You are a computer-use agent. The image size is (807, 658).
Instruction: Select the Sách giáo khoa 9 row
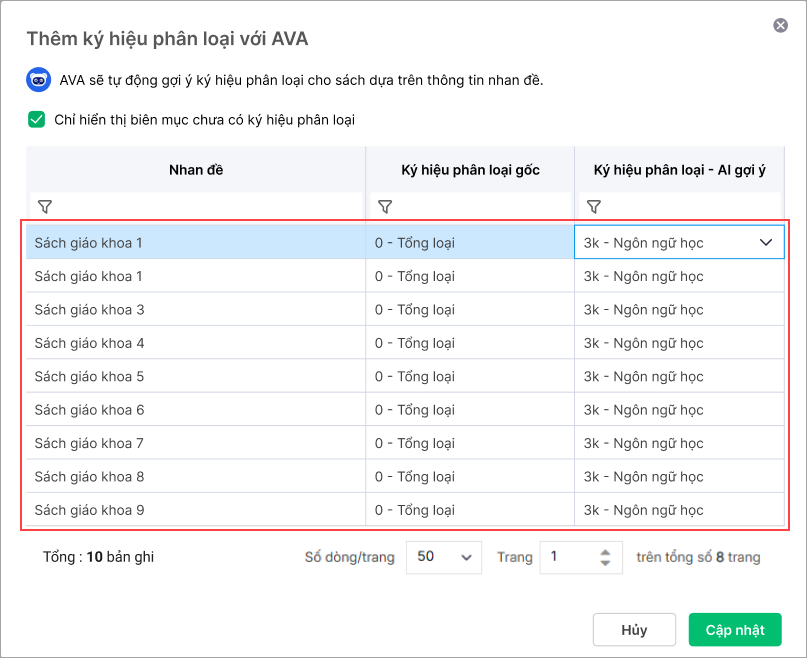(x=405, y=510)
